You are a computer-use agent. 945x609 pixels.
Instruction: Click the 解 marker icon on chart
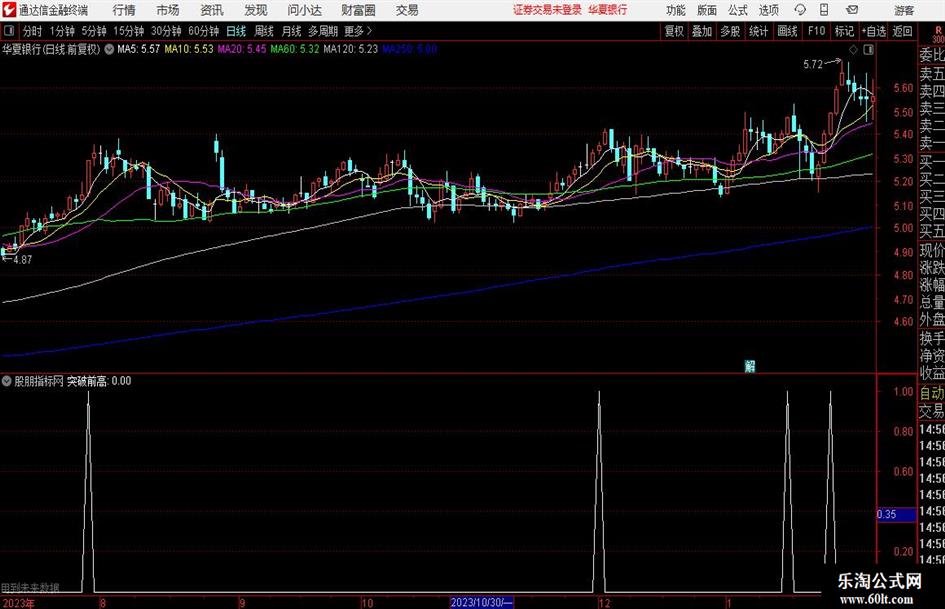[x=750, y=366]
